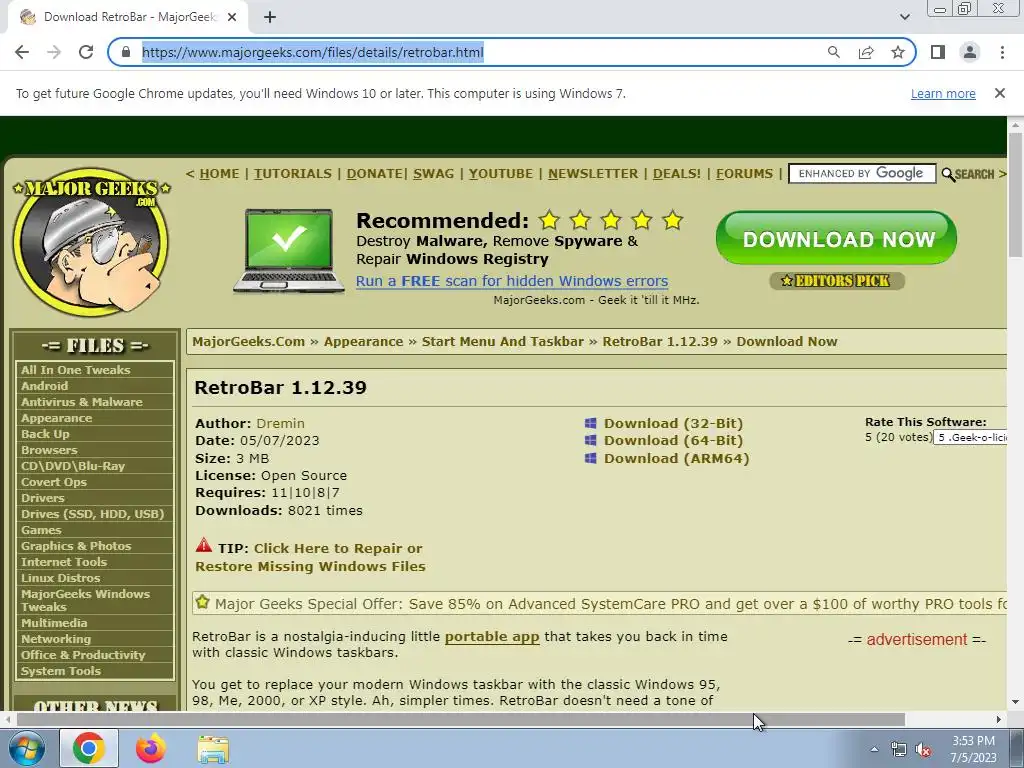Screen dimensions: 1024x768
Task: Open the Geek-o-licious rating dropdown
Action: coord(970,438)
